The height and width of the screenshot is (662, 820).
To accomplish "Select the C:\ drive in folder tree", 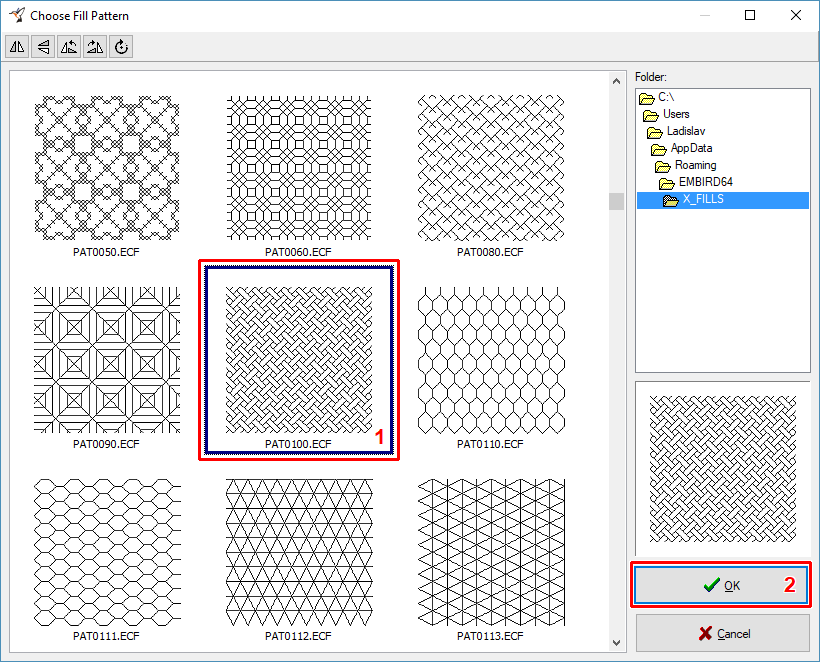I will 665,97.
